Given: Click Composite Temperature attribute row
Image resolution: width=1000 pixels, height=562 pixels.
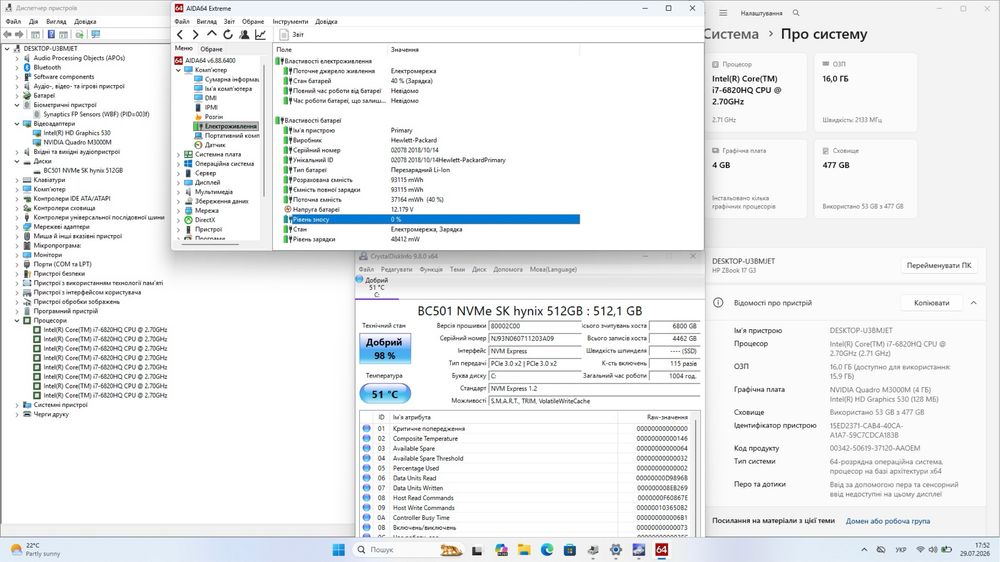Looking at the screenshot, I should pos(527,439).
